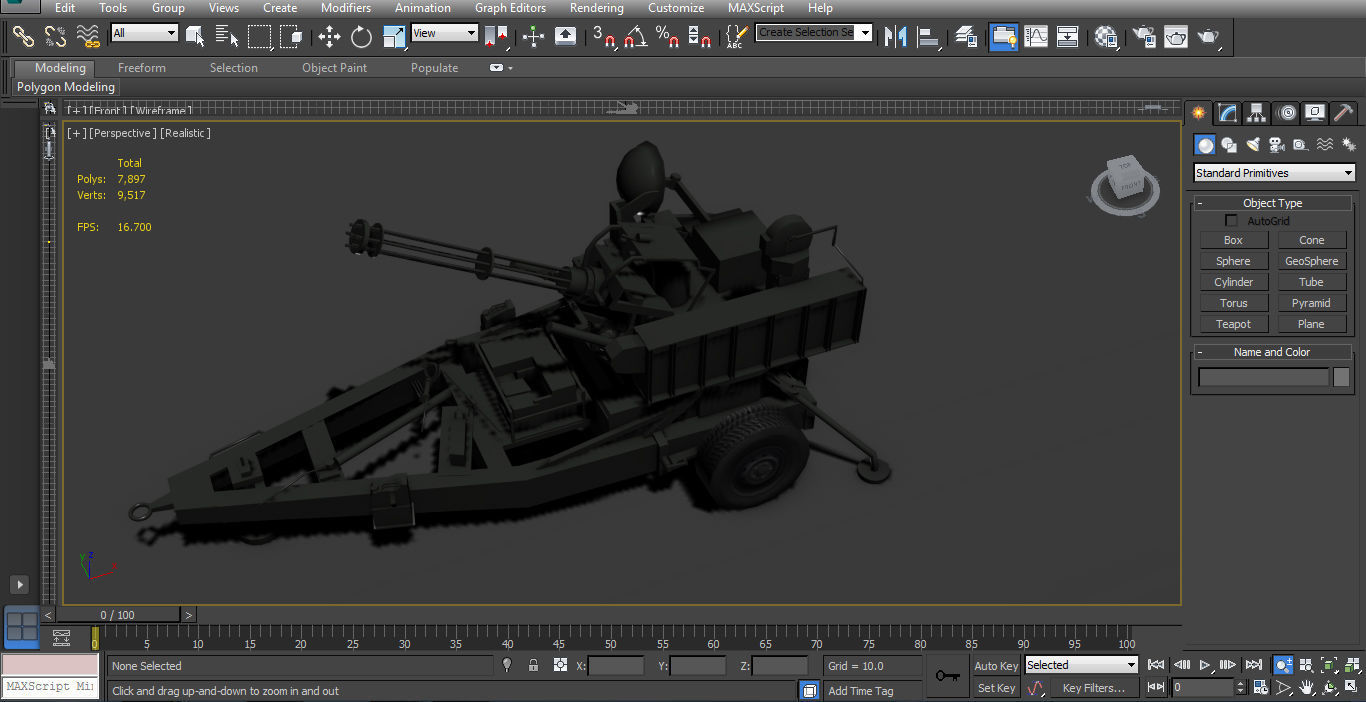Switch to the Object Paint tab
Screen dimensions: 1366x702
334,68
